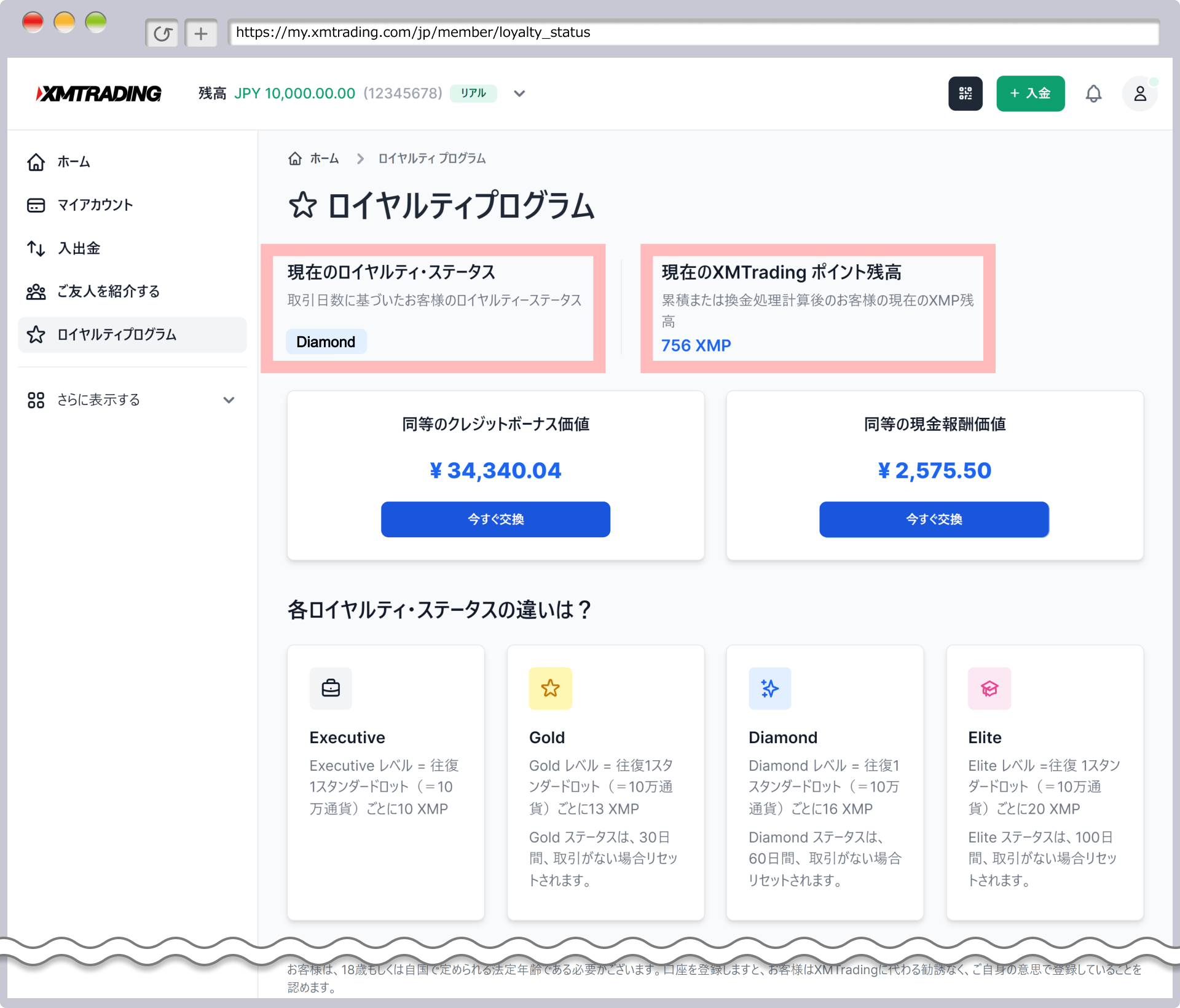Click 現在のロイヤルティ・ステータス heading
The width and height of the screenshot is (1180, 1008).
[x=391, y=272]
